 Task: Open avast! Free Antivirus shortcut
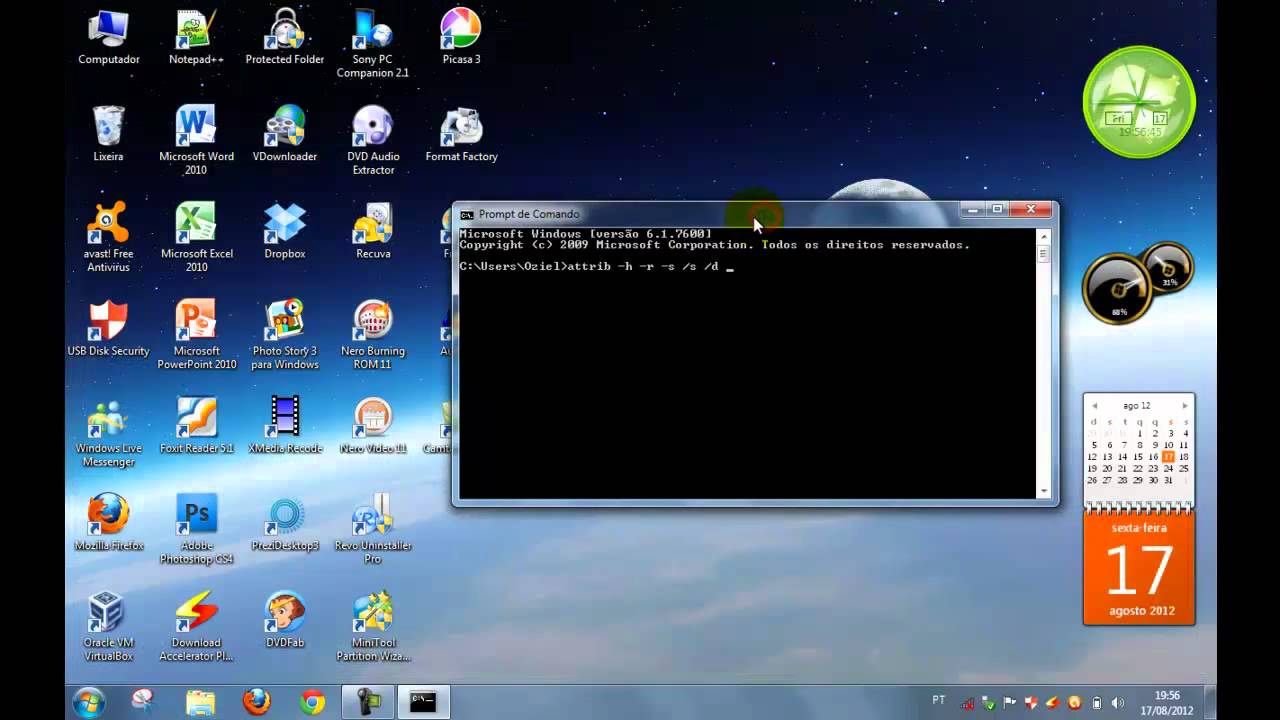[108, 238]
